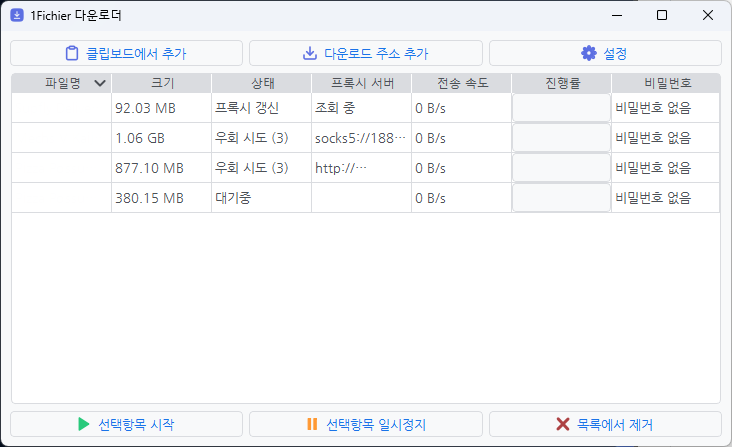The width and height of the screenshot is (732, 447).
Task: Click 우회 시도 (3) in the 877.10 MB row
Action: [x=261, y=168]
